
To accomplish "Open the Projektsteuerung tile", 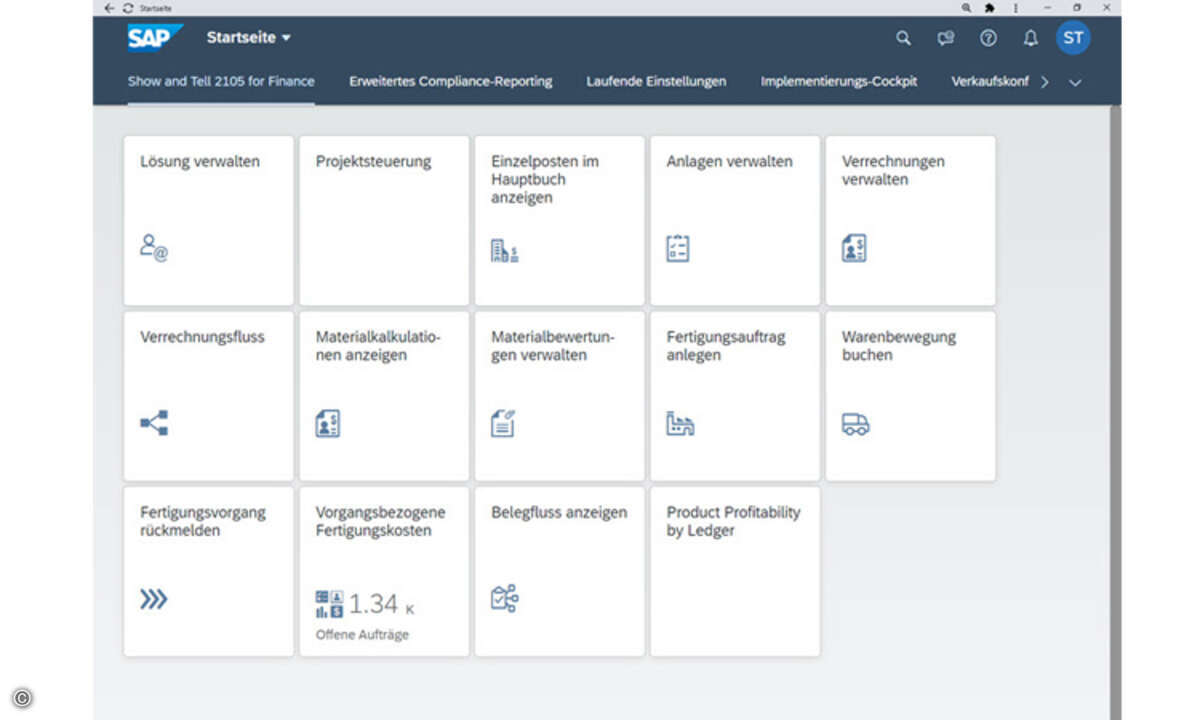I will tap(384, 220).
